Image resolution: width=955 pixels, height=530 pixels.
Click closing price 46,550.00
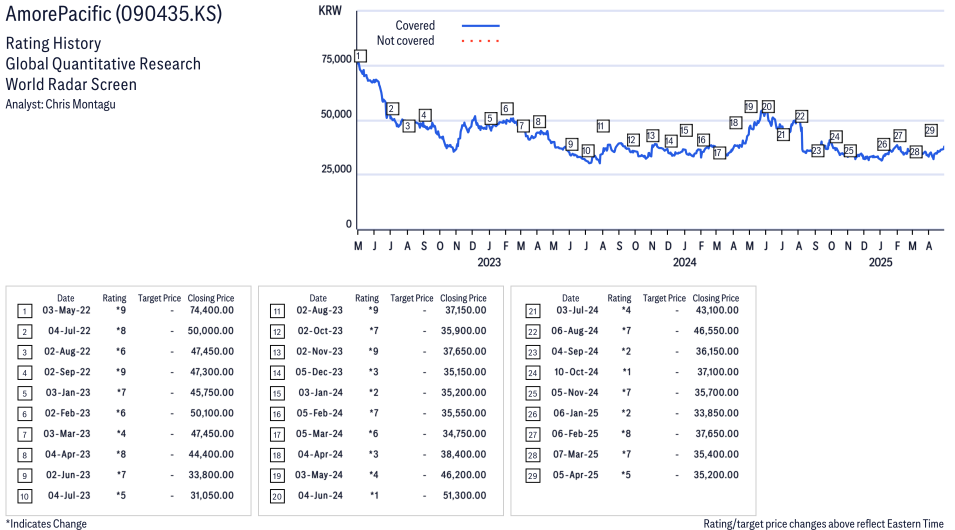pyautogui.click(x=717, y=331)
